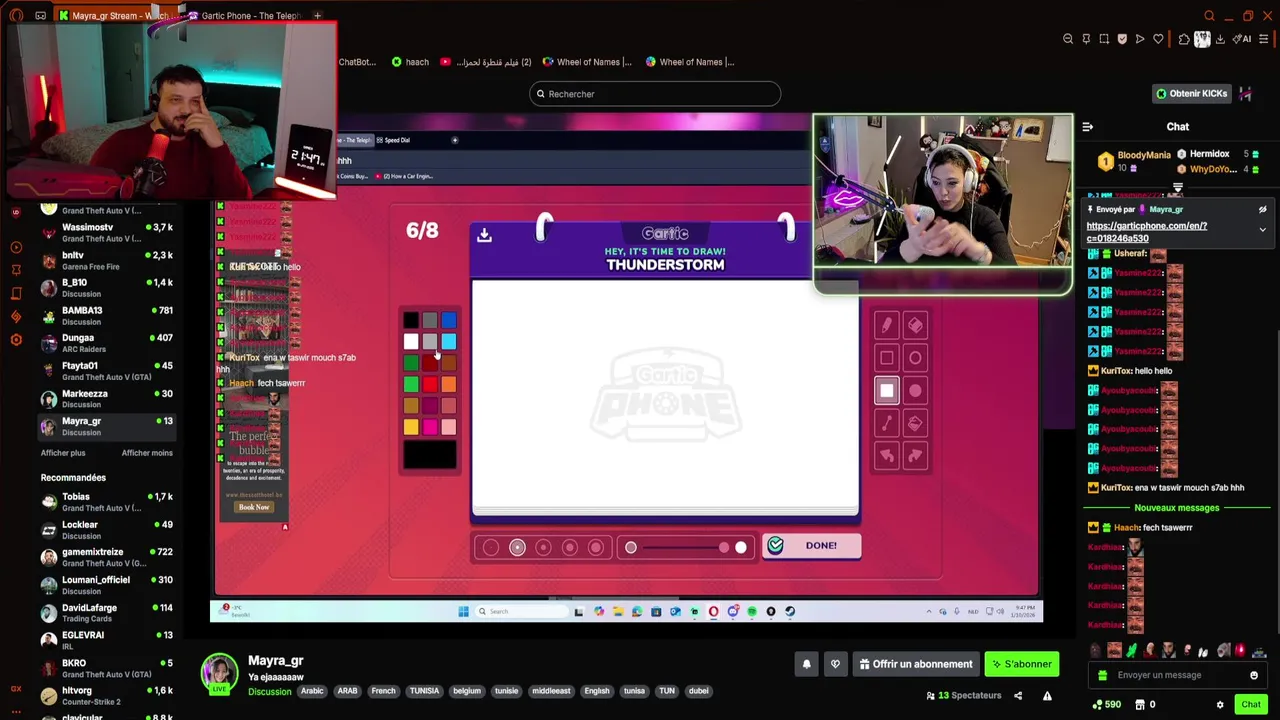Open the browser main menu lines icon

(x=1264, y=39)
